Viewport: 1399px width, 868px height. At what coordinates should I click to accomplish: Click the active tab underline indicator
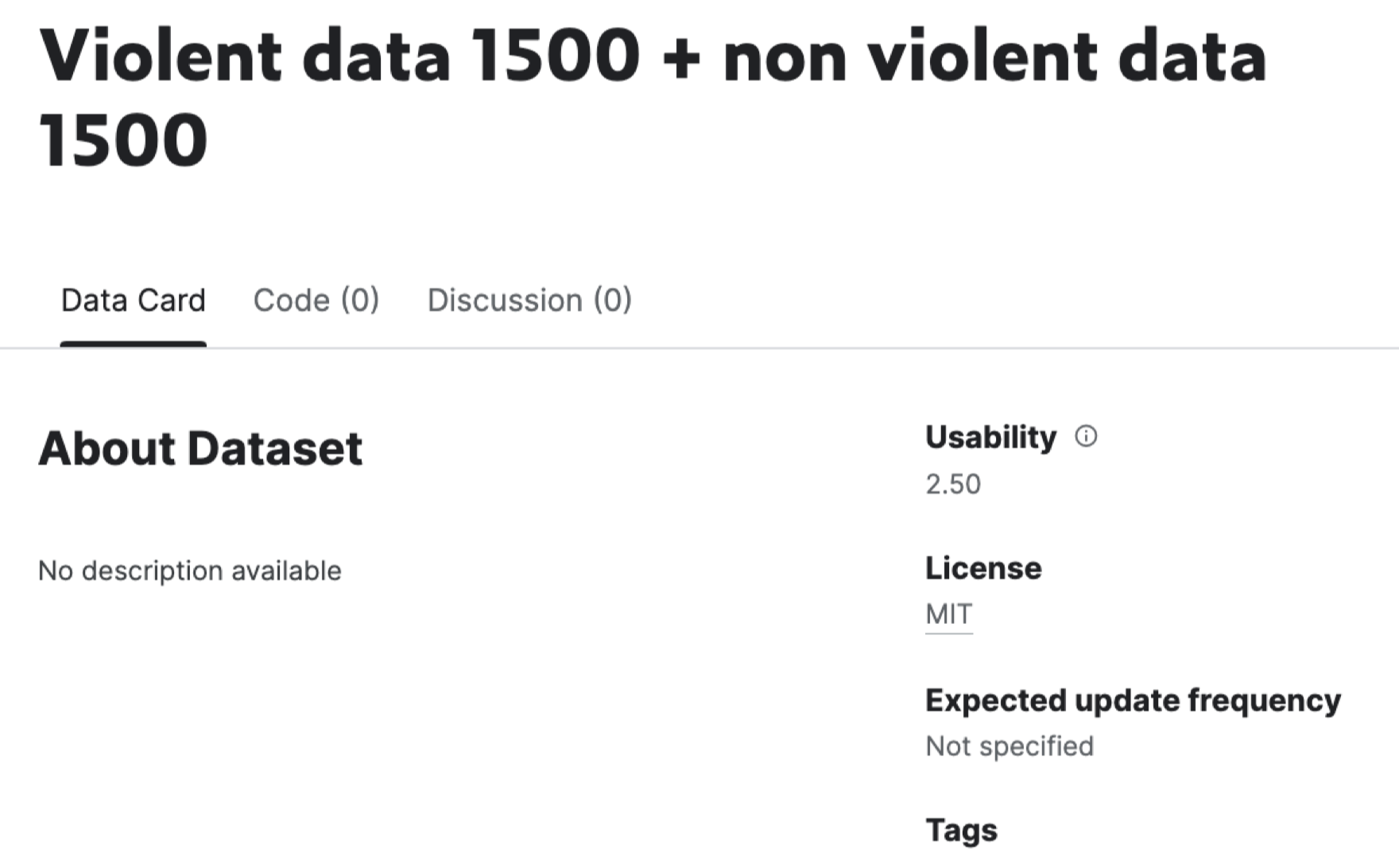click(x=134, y=344)
